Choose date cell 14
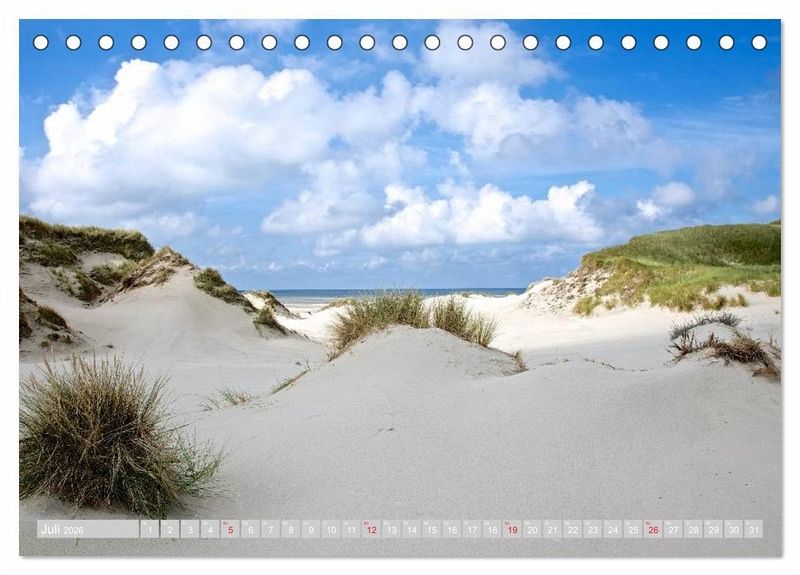This screenshot has width=800, height=575. (x=412, y=529)
